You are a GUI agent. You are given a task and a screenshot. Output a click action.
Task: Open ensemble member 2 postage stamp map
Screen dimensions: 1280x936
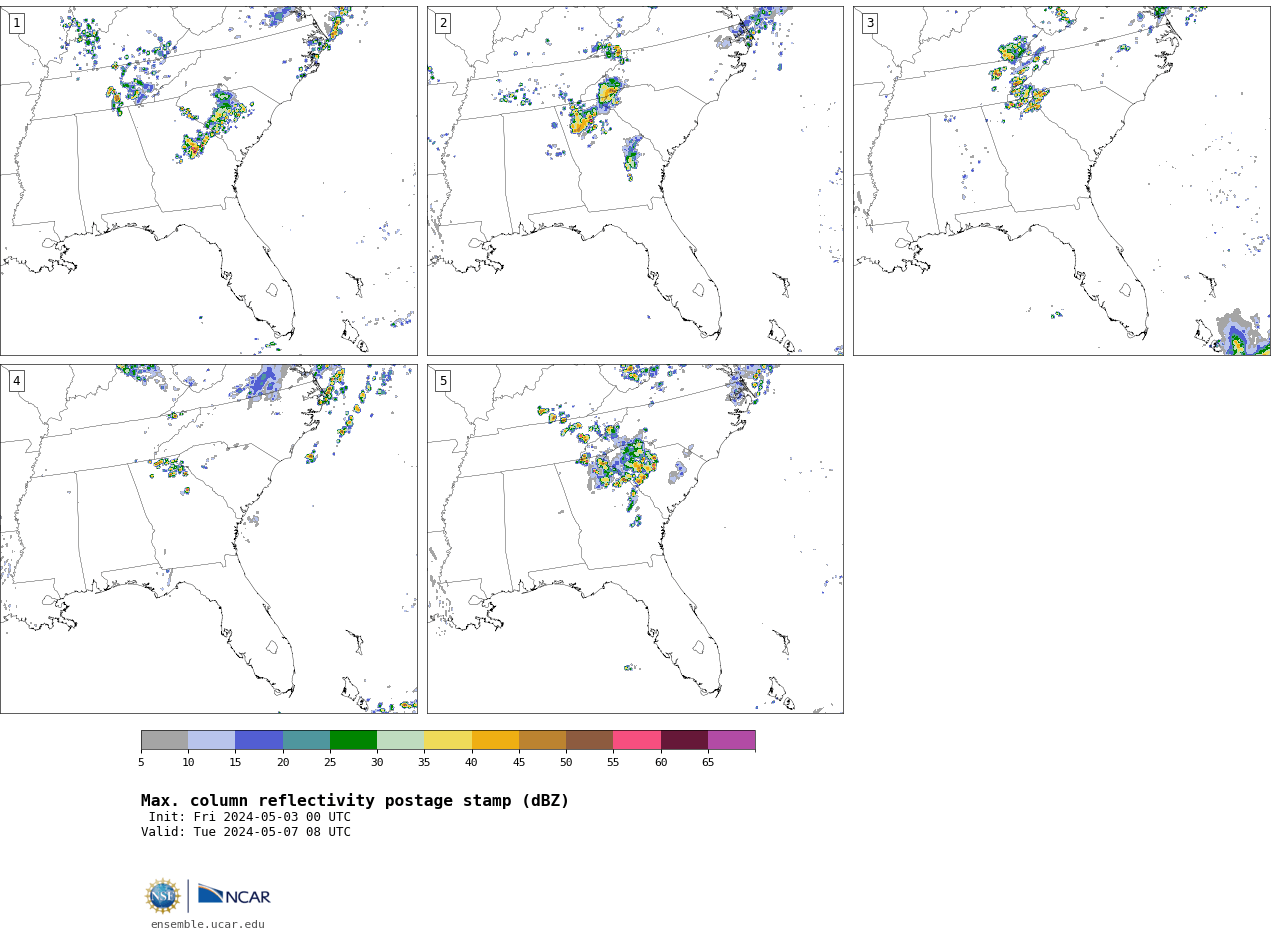(635, 181)
